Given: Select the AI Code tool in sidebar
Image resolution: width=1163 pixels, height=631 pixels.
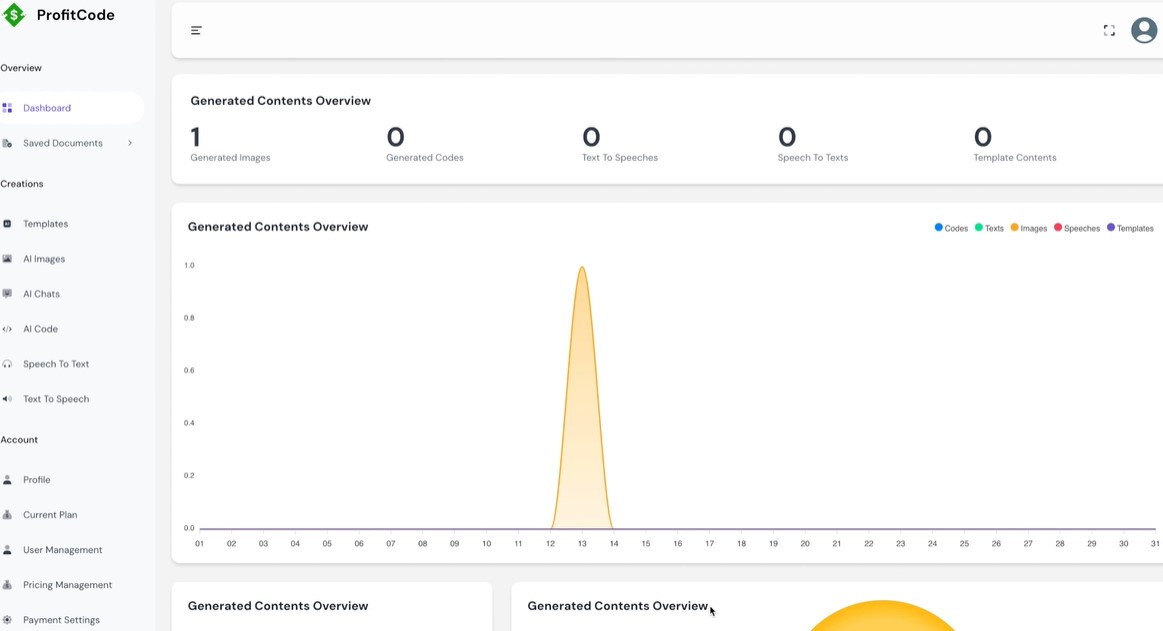Looking at the screenshot, I should [x=40, y=328].
